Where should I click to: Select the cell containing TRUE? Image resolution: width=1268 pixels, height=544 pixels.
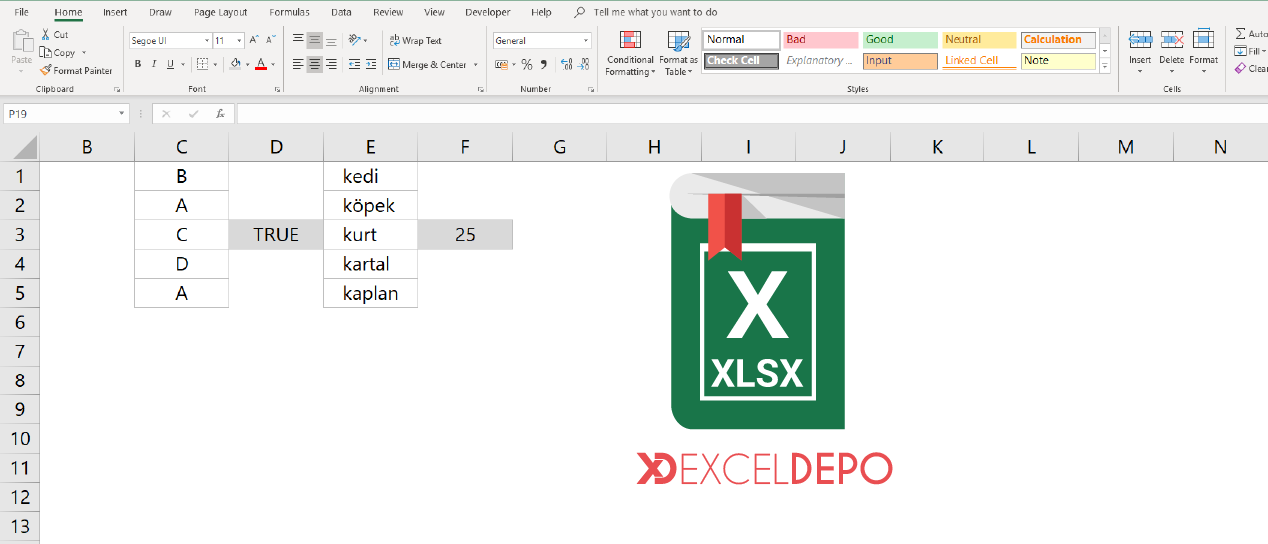point(276,235)
